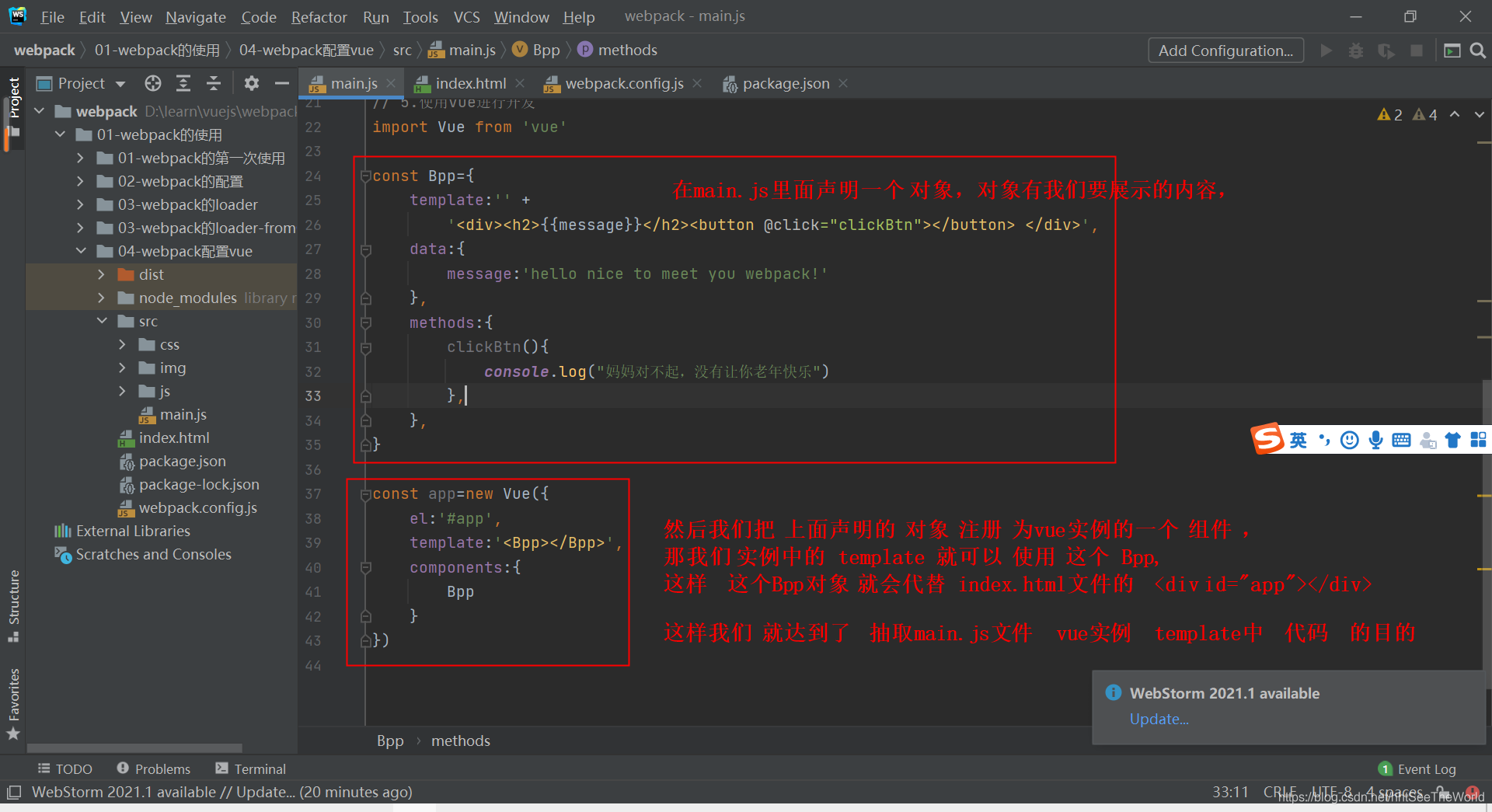Open Search Everywhere magnifier icon

click(x=1478, y=51)
